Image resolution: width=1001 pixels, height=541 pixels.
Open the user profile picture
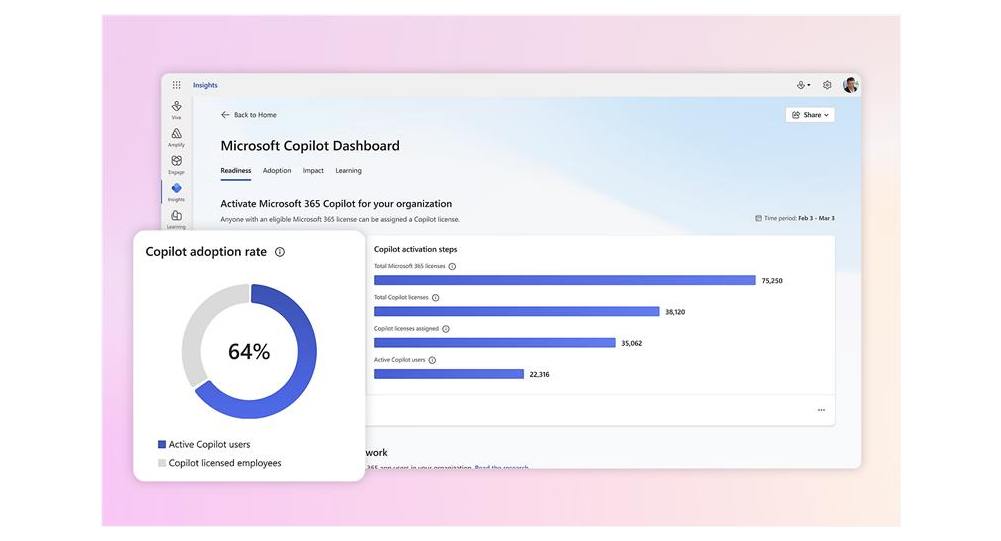850,85
